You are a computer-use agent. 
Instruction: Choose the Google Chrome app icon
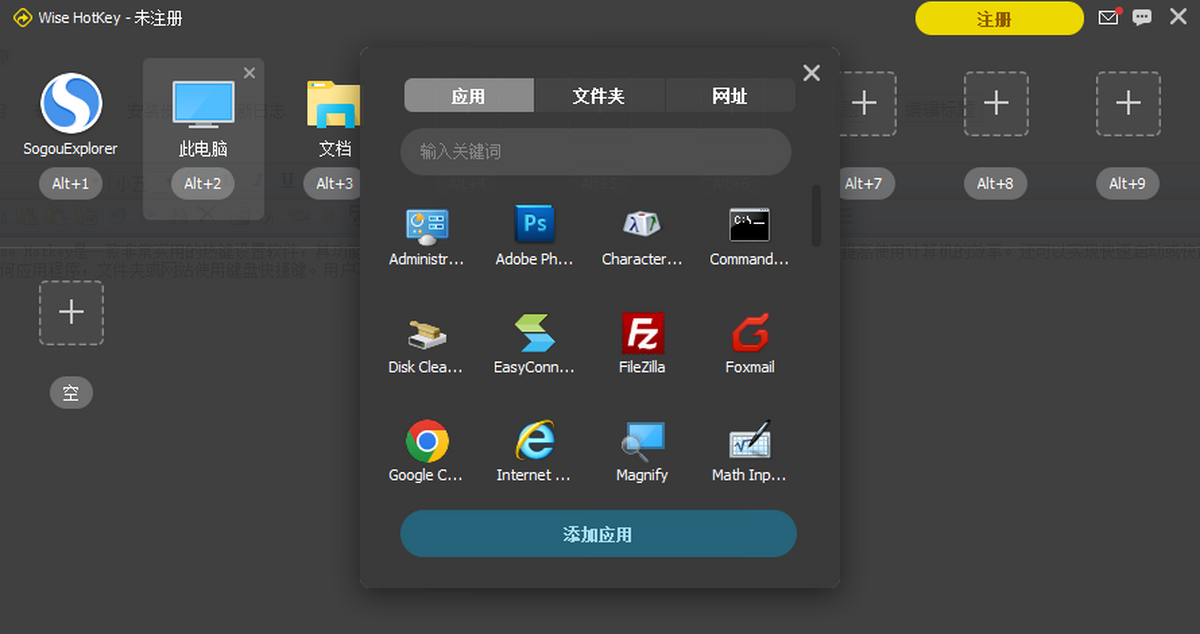[x=427, y=441]
